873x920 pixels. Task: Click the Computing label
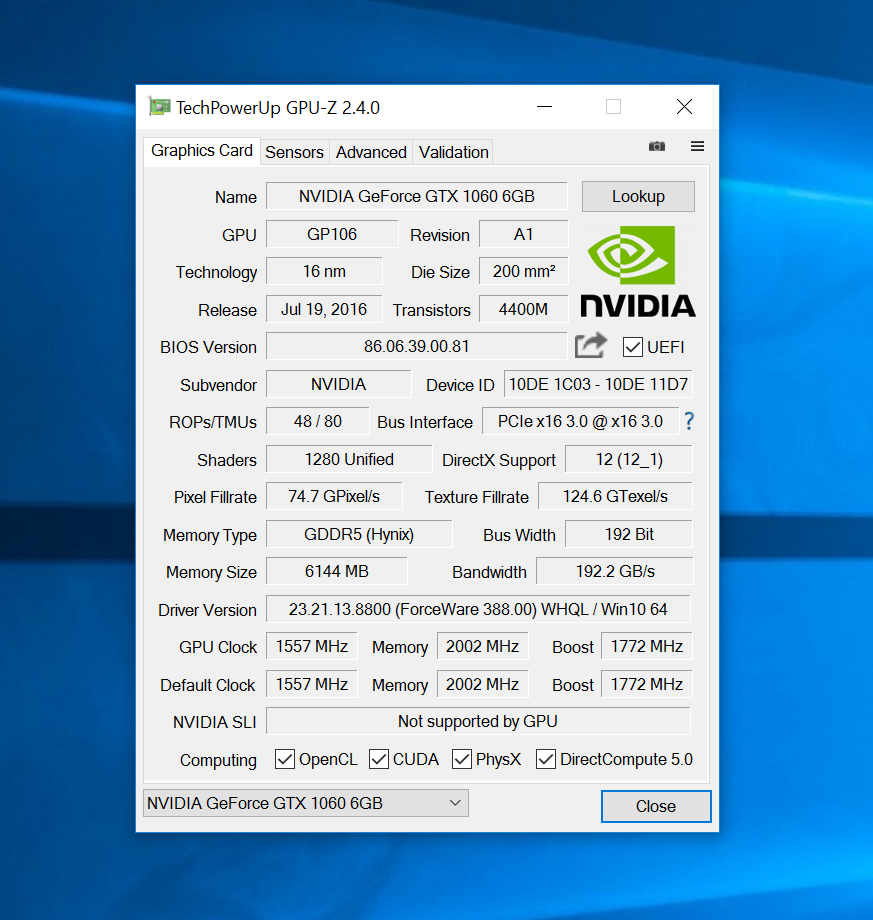218,760
